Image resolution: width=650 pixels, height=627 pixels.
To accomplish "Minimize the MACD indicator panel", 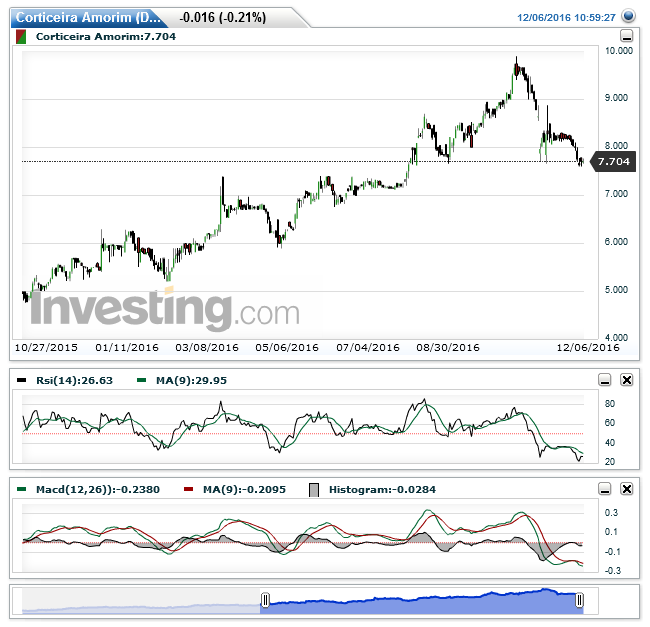I will [605, 489].
